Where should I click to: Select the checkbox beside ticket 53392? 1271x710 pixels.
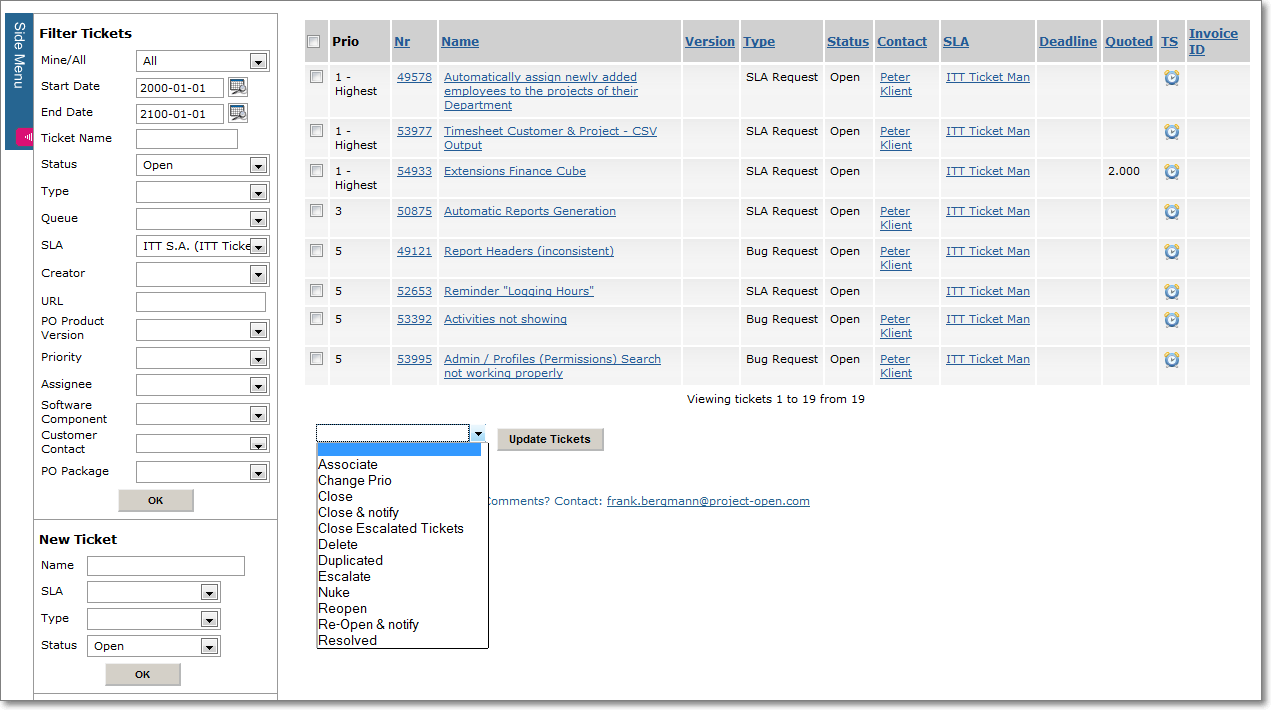(x=316, y=319)
